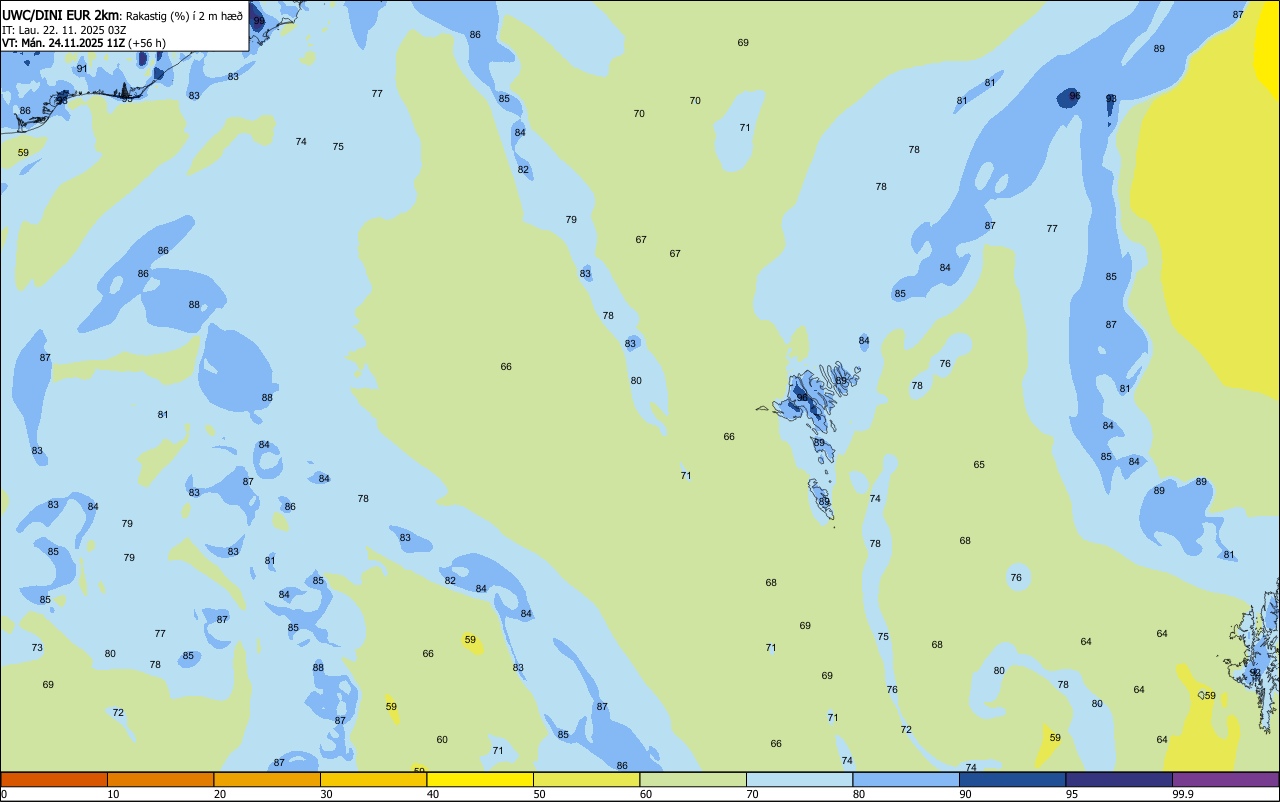Click the dark orange 0–10 legend swatch

[x=54, y=779]
